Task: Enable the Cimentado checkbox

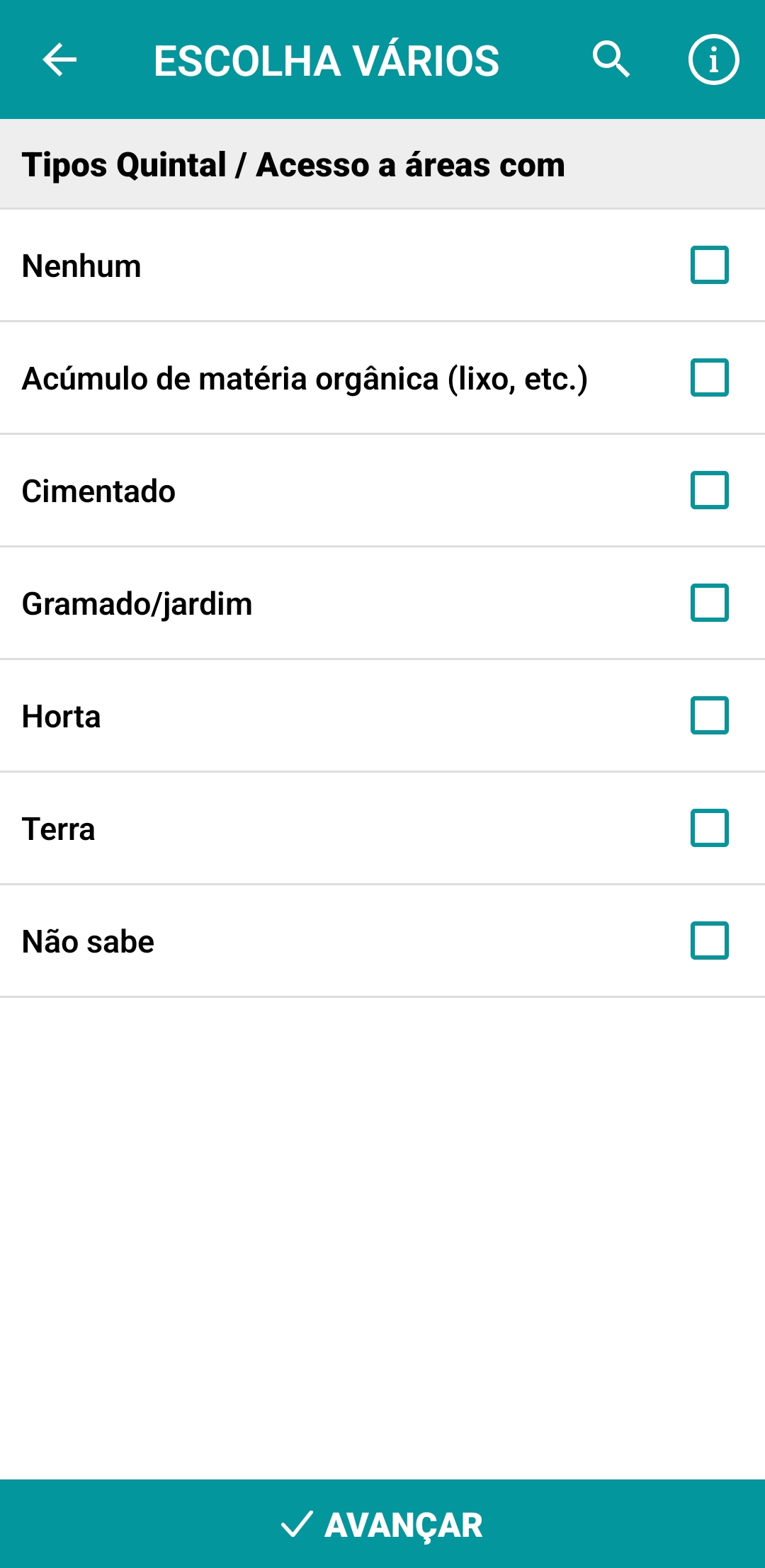Action: (x=709, y=490)
